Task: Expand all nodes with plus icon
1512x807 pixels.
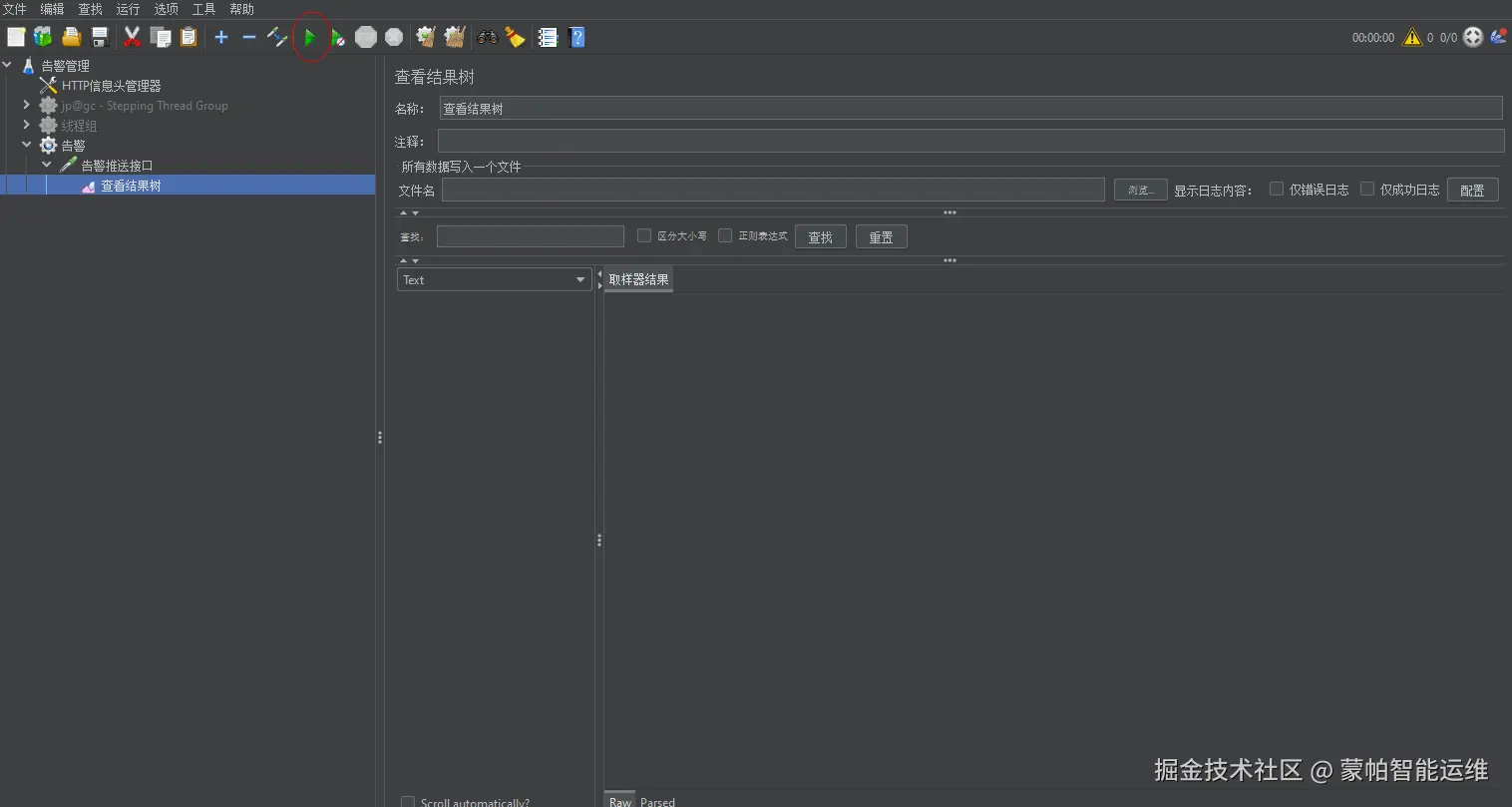Action: [221, 37]
